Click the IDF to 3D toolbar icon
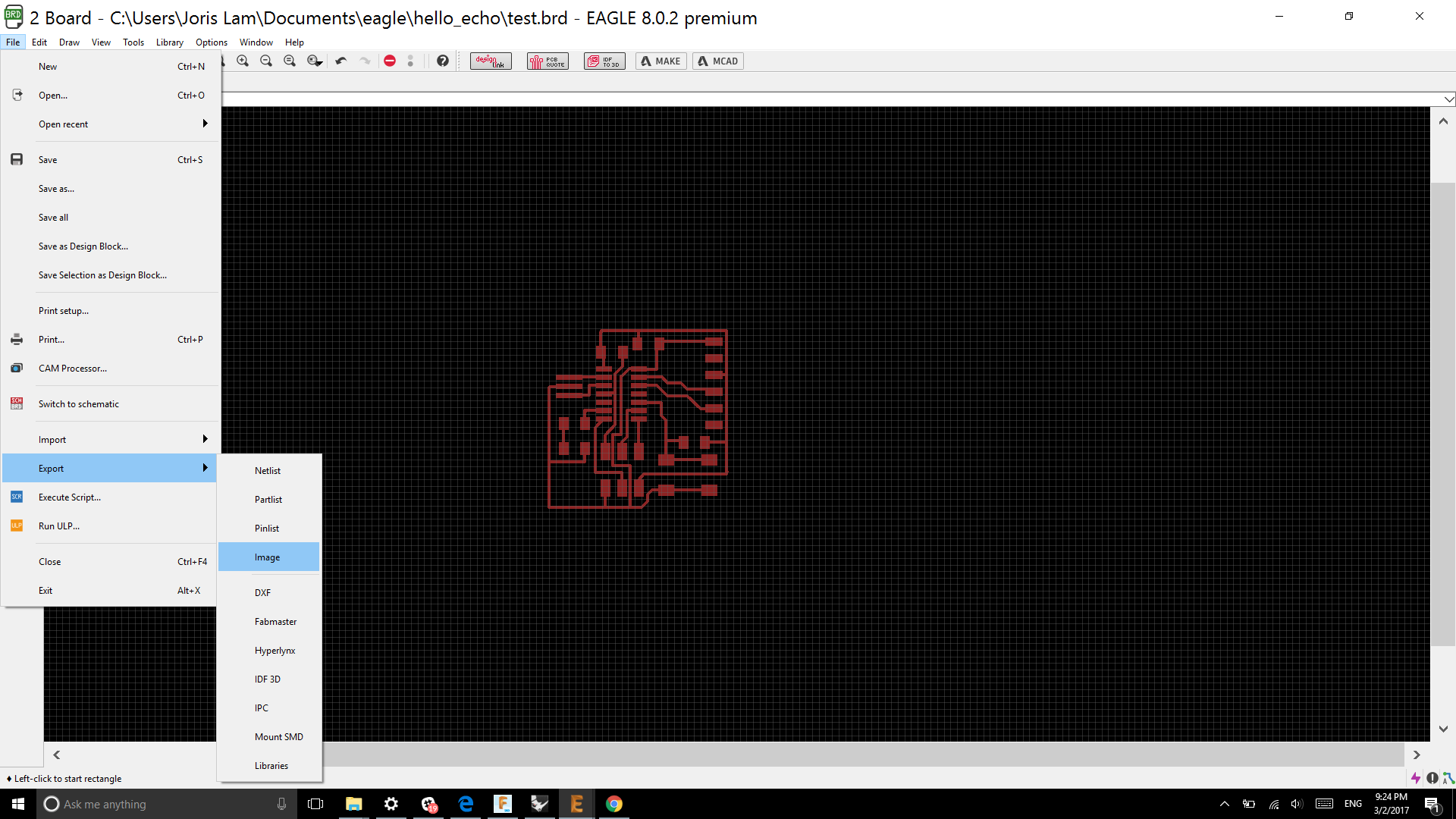 coord(604,61)
